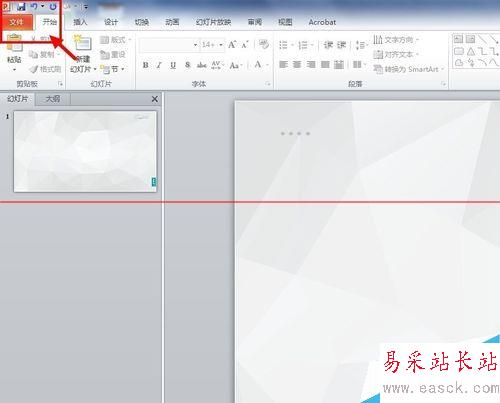Select the text box shape

pyautogui.click(x=459, y=39)
